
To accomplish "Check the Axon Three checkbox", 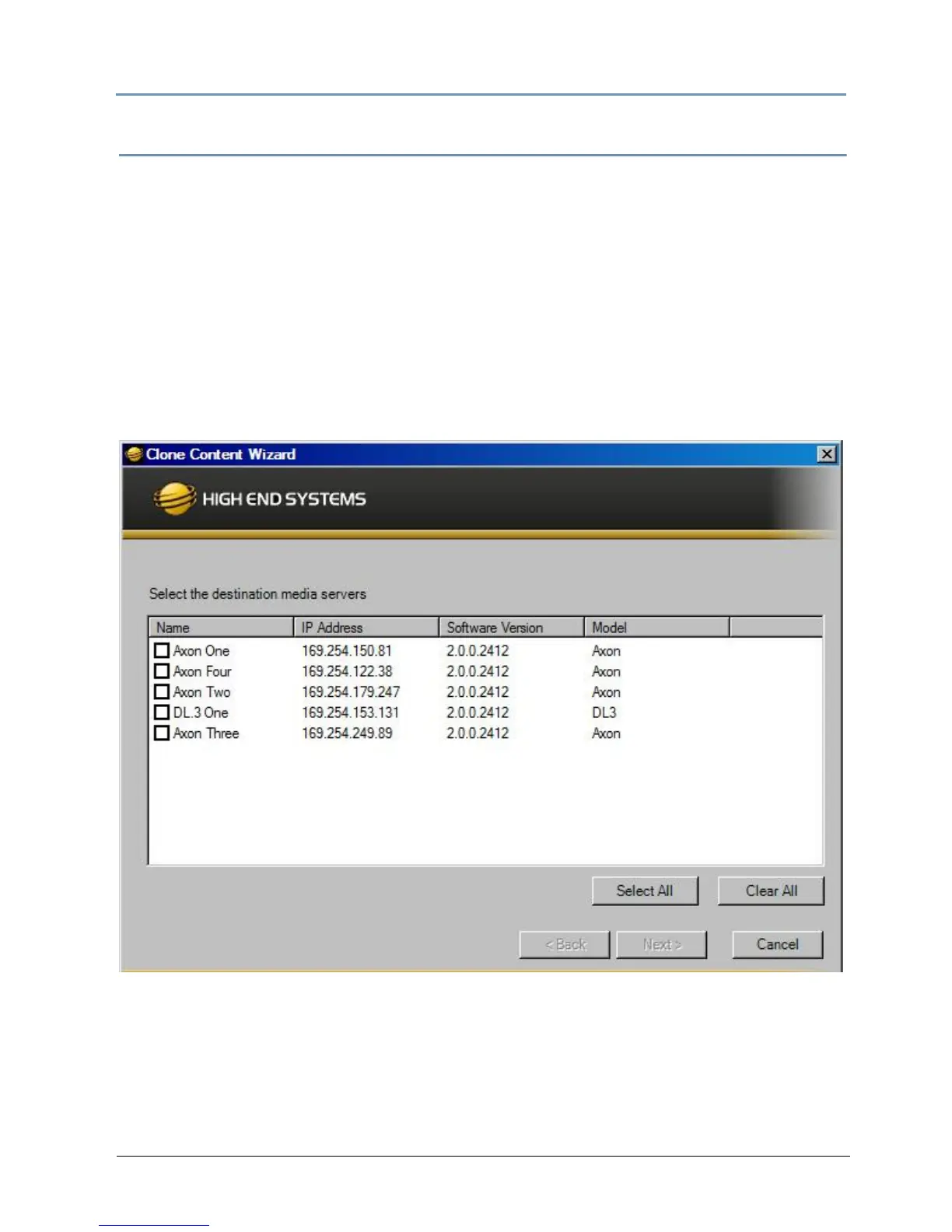I will (162, 733).
